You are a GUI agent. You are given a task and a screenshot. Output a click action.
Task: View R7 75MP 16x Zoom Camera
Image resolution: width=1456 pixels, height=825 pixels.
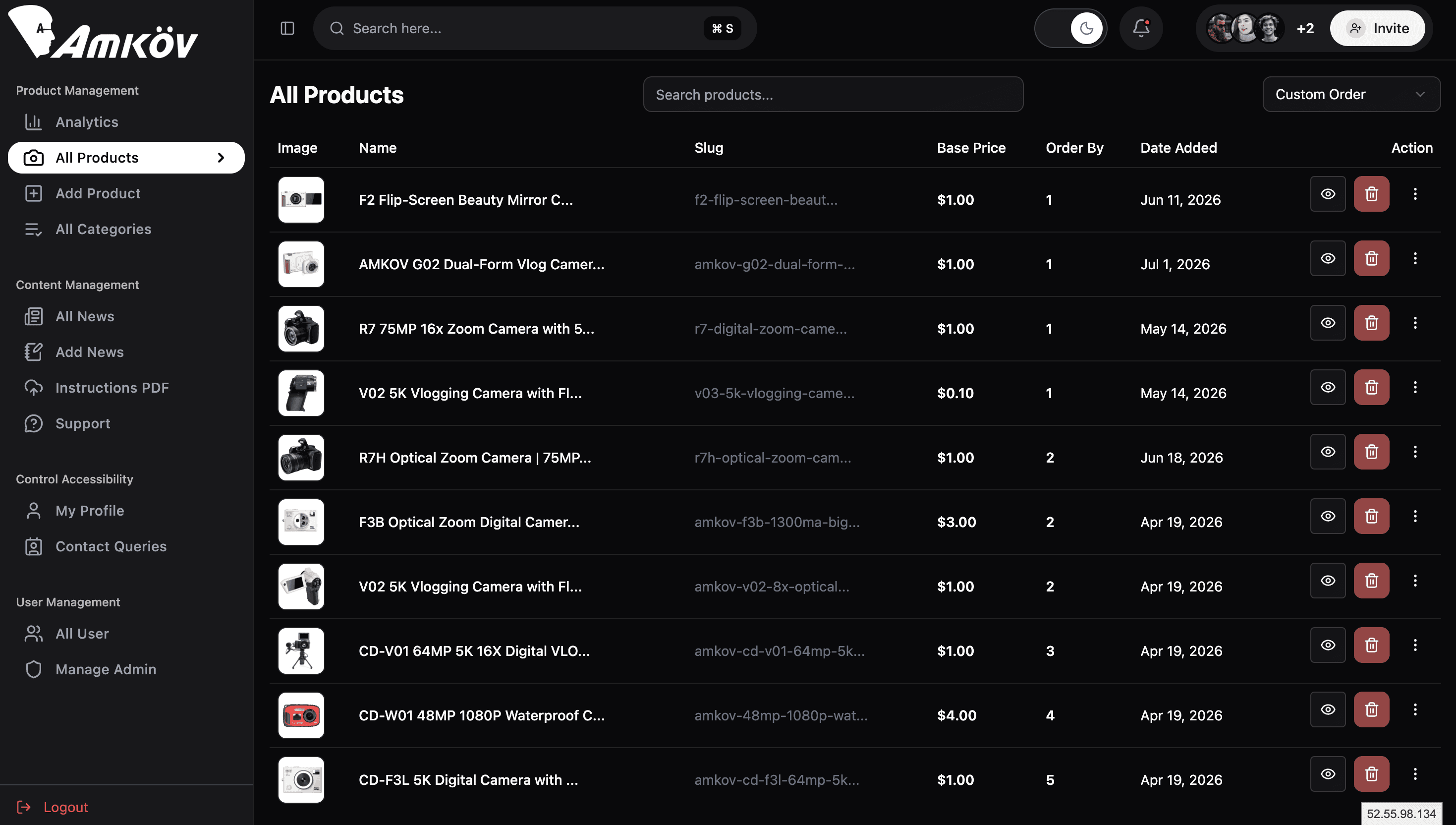(x=1328, y=323)
